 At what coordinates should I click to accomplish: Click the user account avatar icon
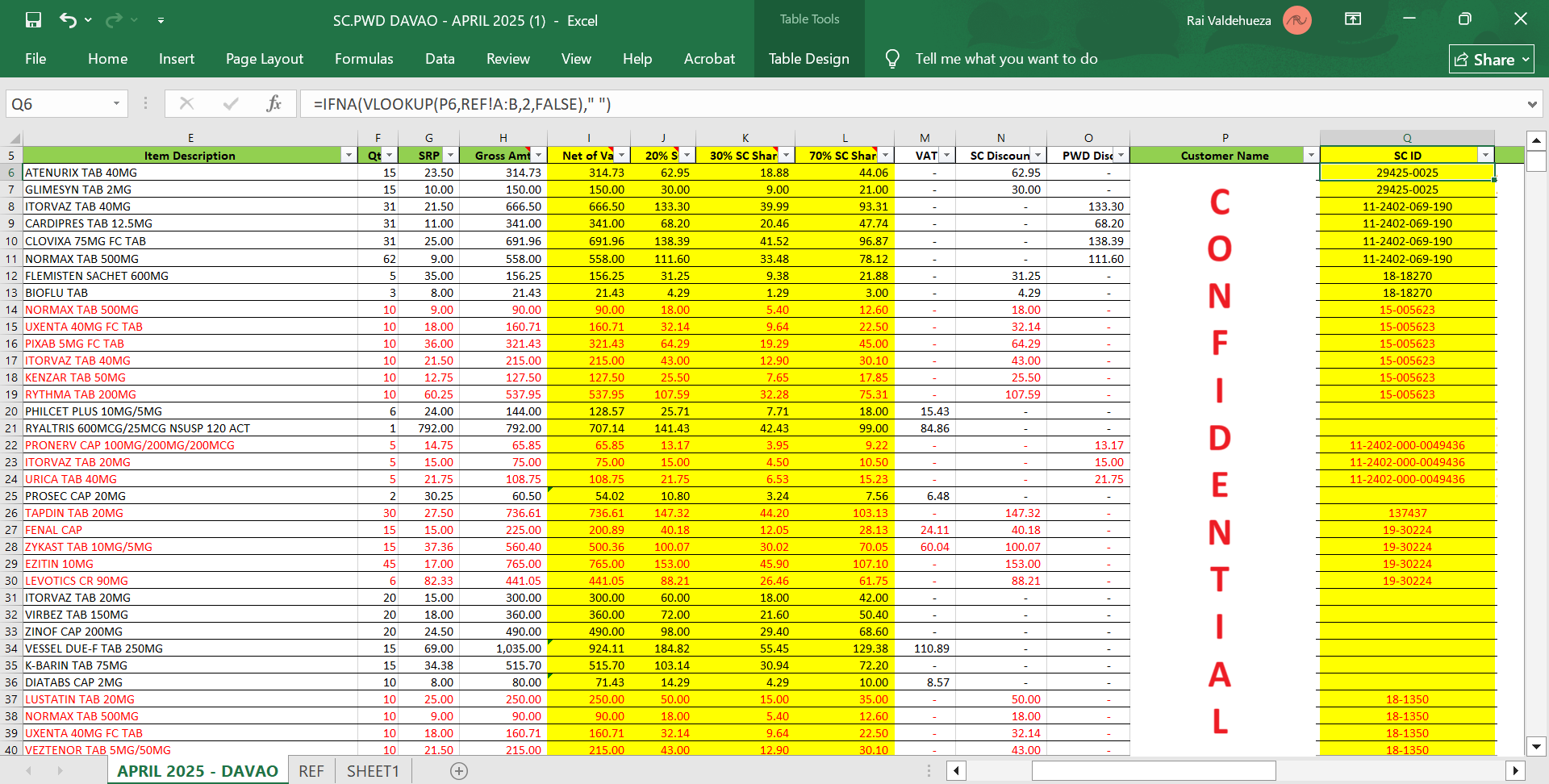pyautogui.click(x=1297, y=20)
